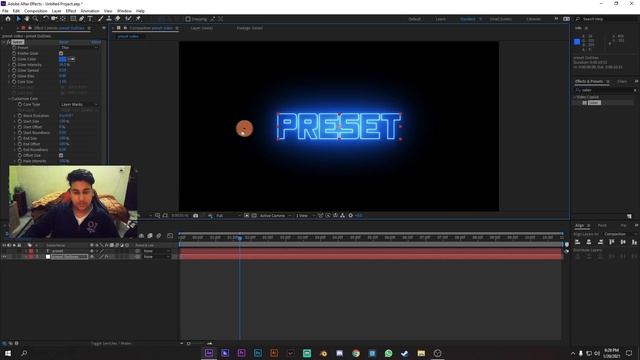
Task: Toggle the Glow Intensity stopwatch
Action: (x=14, y=64)
